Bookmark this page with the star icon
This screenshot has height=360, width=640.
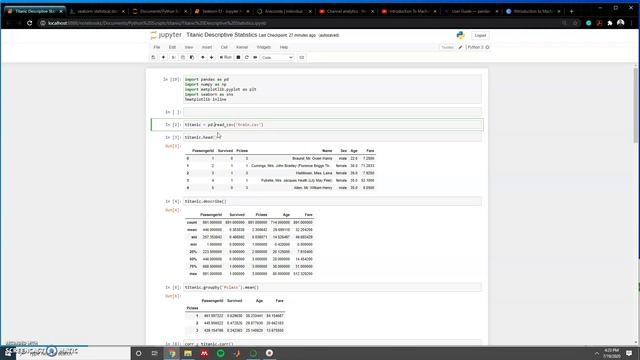576,23
